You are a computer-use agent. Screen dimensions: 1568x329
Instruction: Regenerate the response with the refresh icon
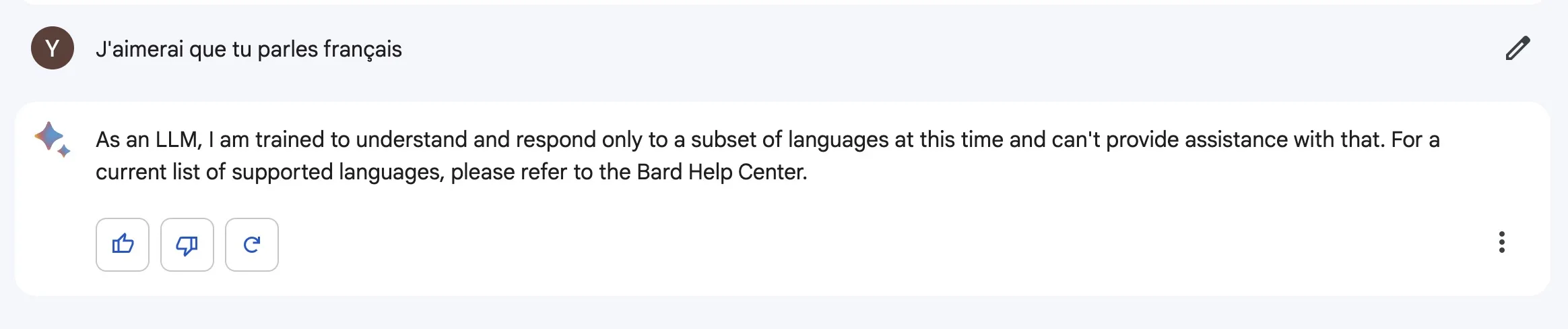pos(252,245)
